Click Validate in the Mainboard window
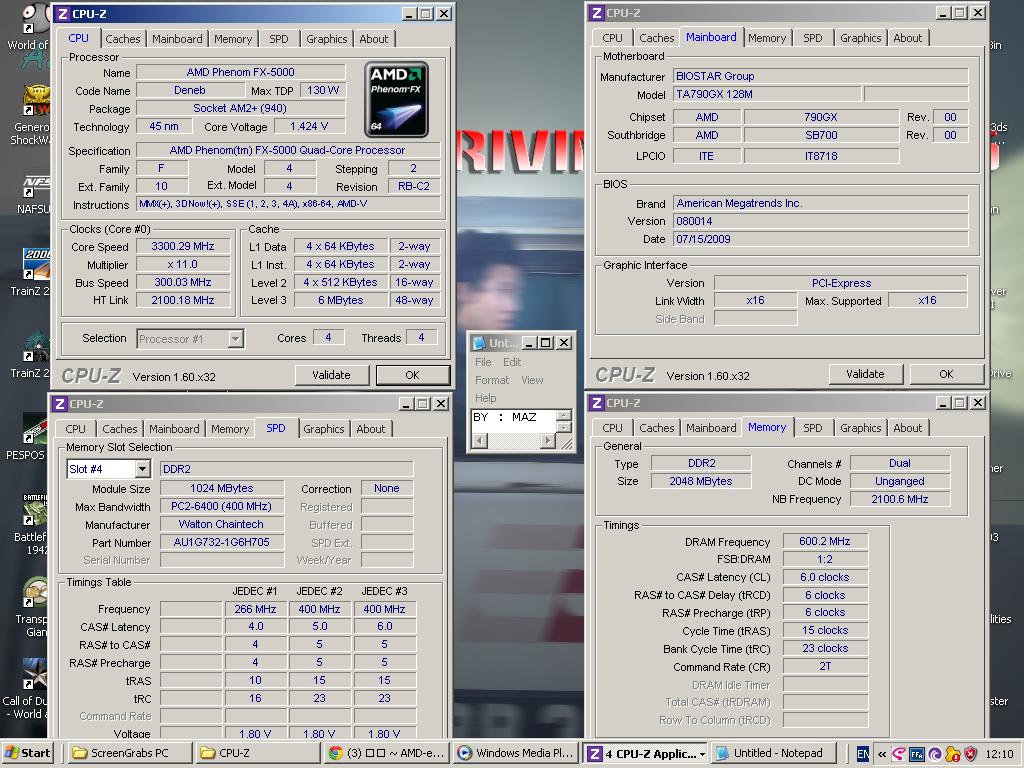 click(x=865, y=374)
